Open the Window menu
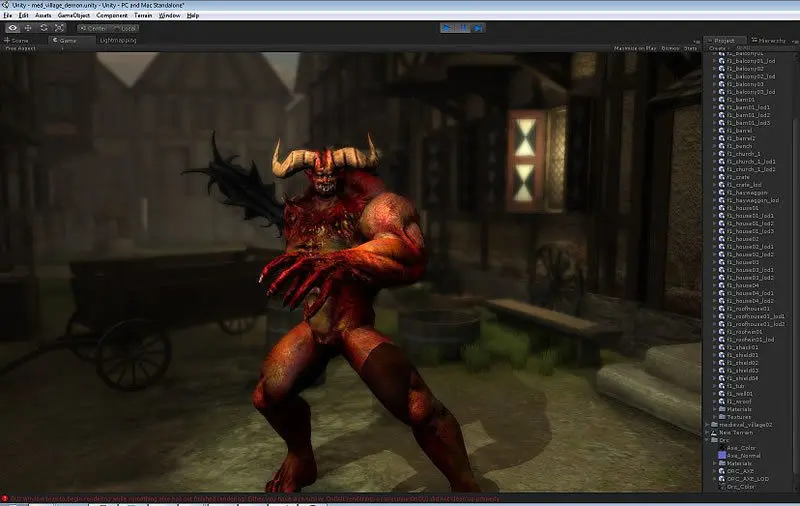The image size is (800, 506). pyautogui.click(x=169, y=15)
